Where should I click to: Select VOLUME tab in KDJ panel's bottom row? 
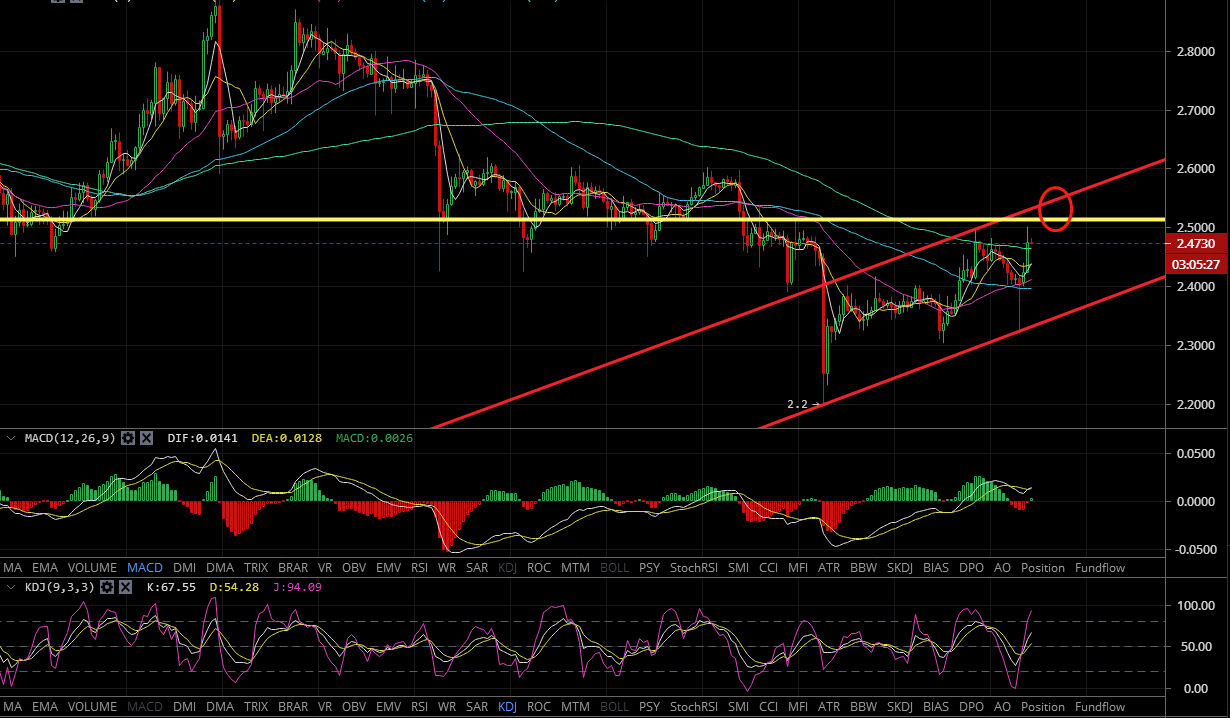[91, 706]
